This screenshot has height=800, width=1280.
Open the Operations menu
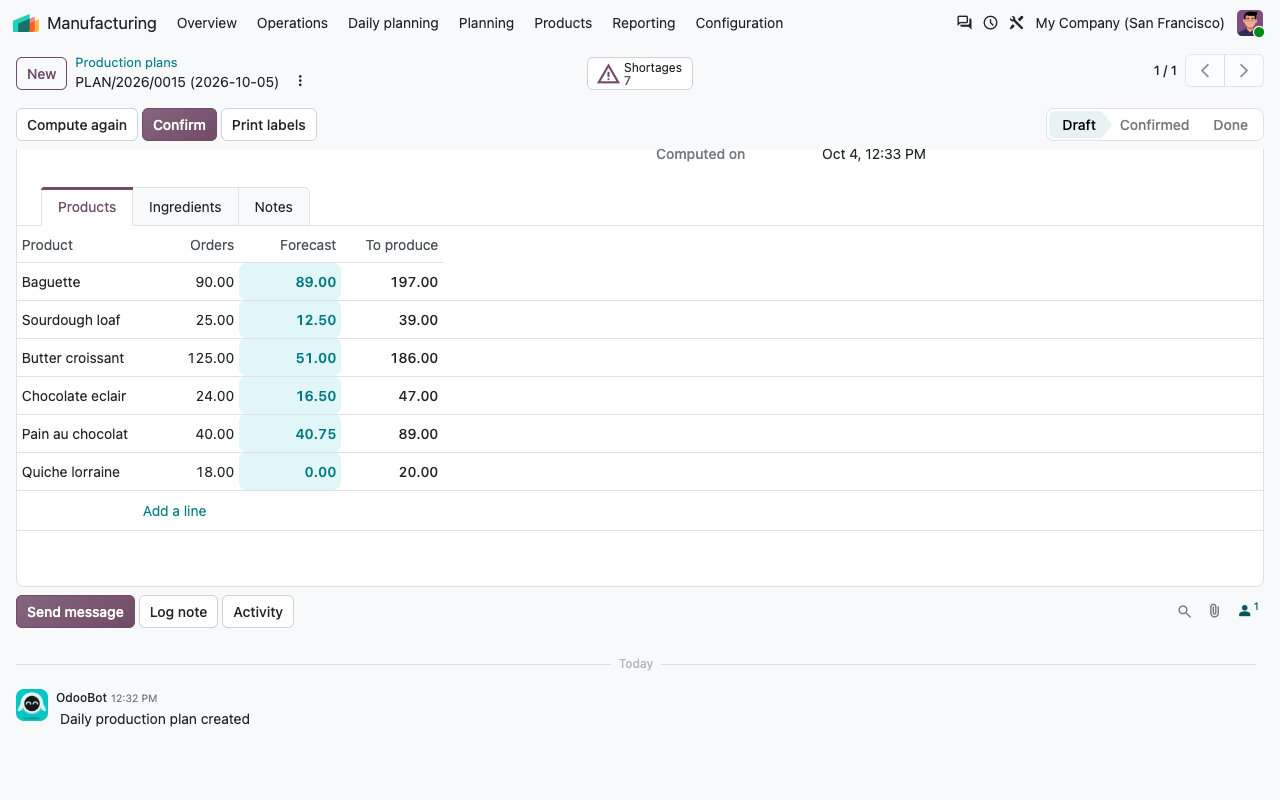[x=292, y=23]
